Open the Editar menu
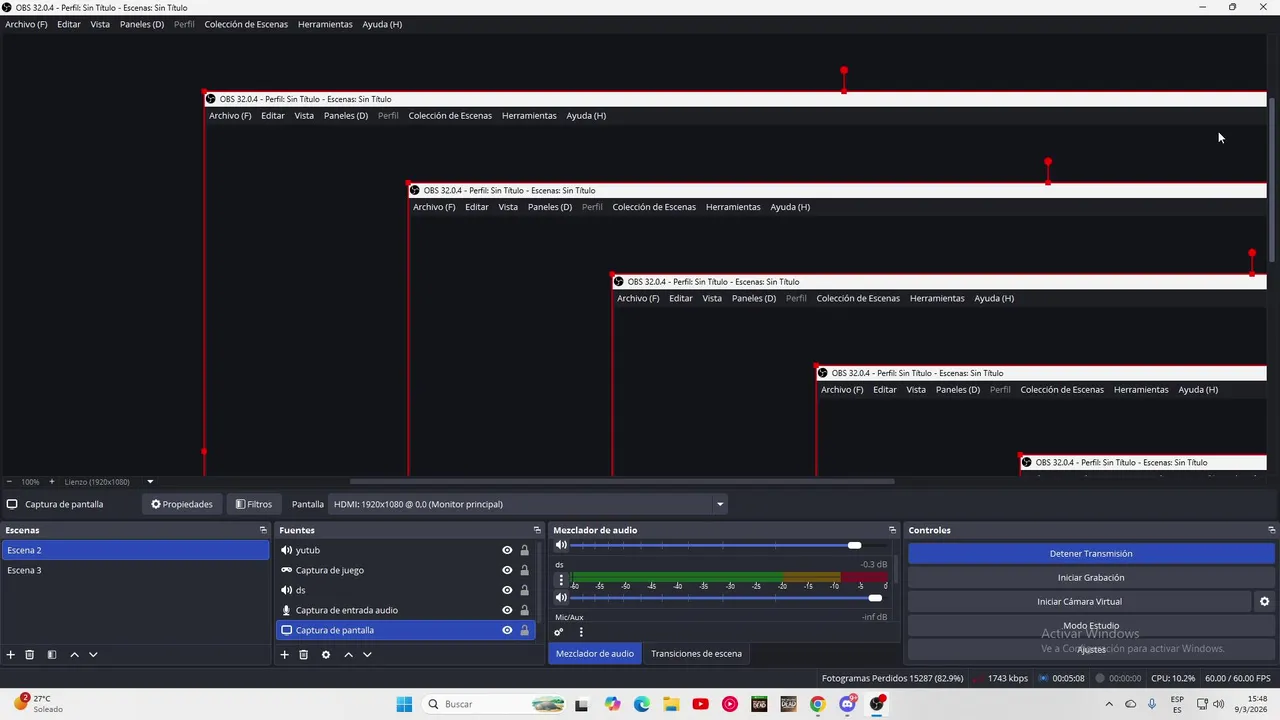This screenshot has height=720, width=1280. coord(69,24)
